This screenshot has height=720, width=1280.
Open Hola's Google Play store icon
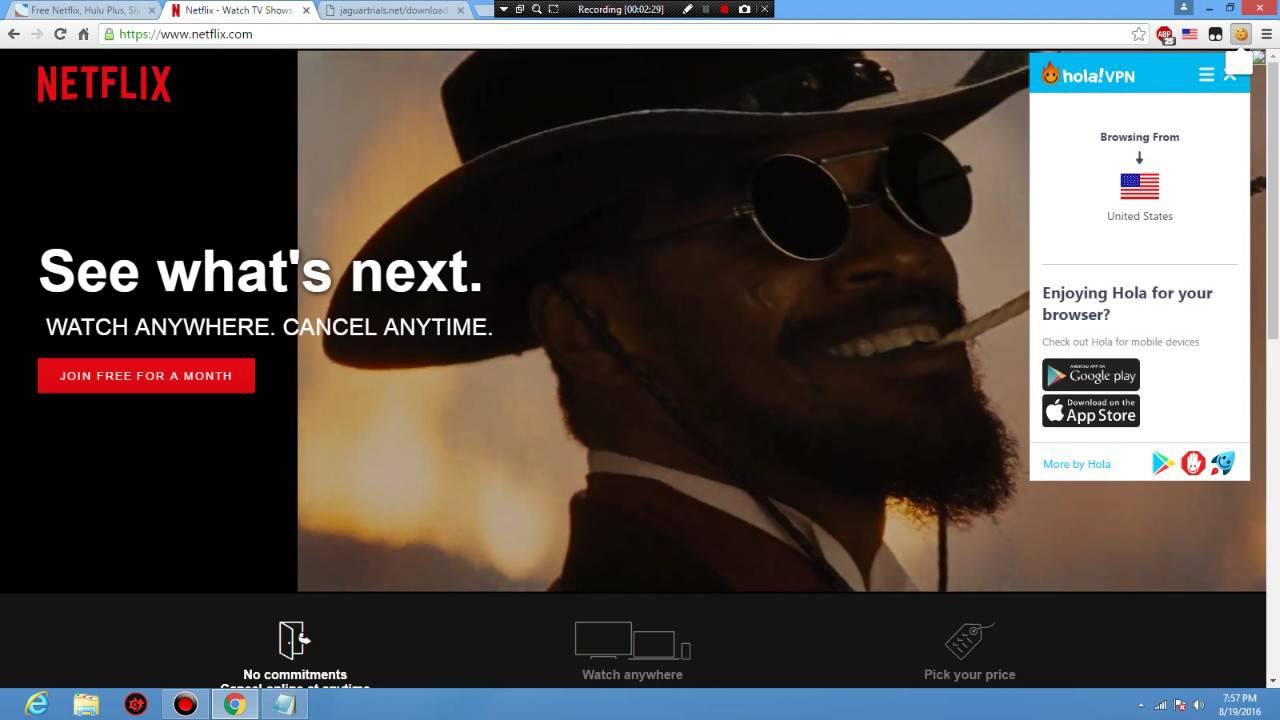[x=1163, y=463]
